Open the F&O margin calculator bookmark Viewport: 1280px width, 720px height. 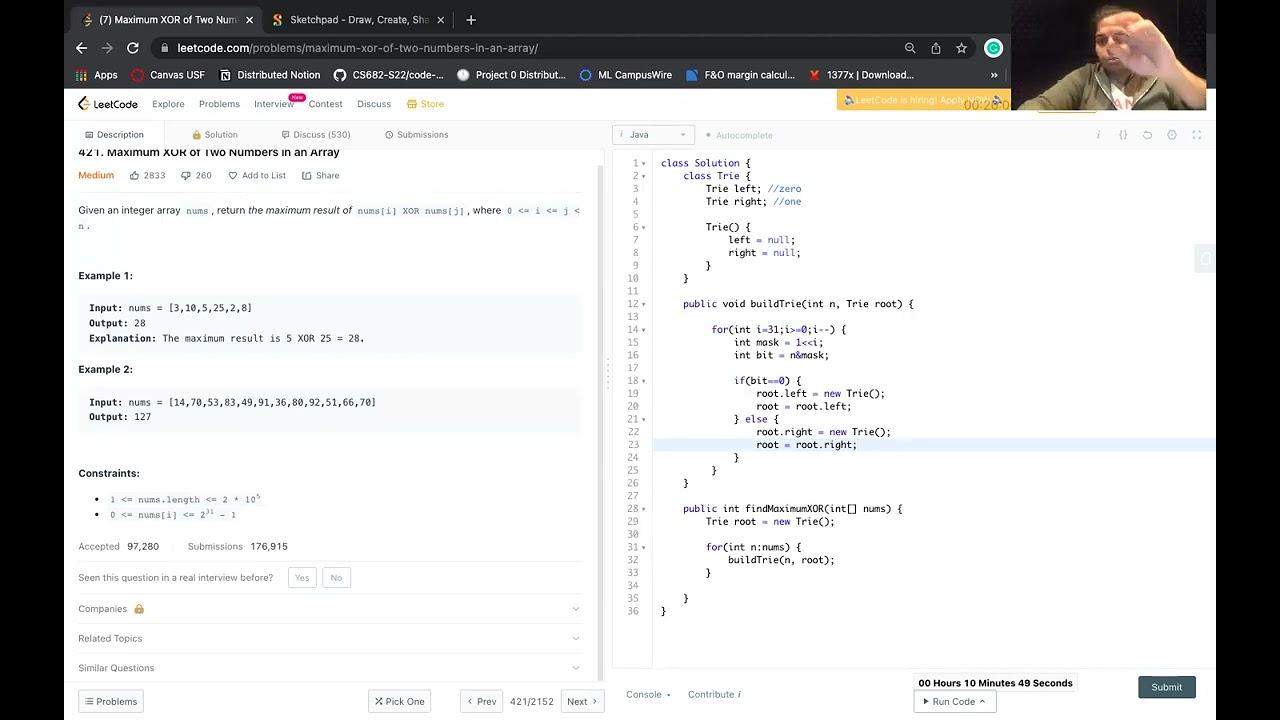(740, 75)
